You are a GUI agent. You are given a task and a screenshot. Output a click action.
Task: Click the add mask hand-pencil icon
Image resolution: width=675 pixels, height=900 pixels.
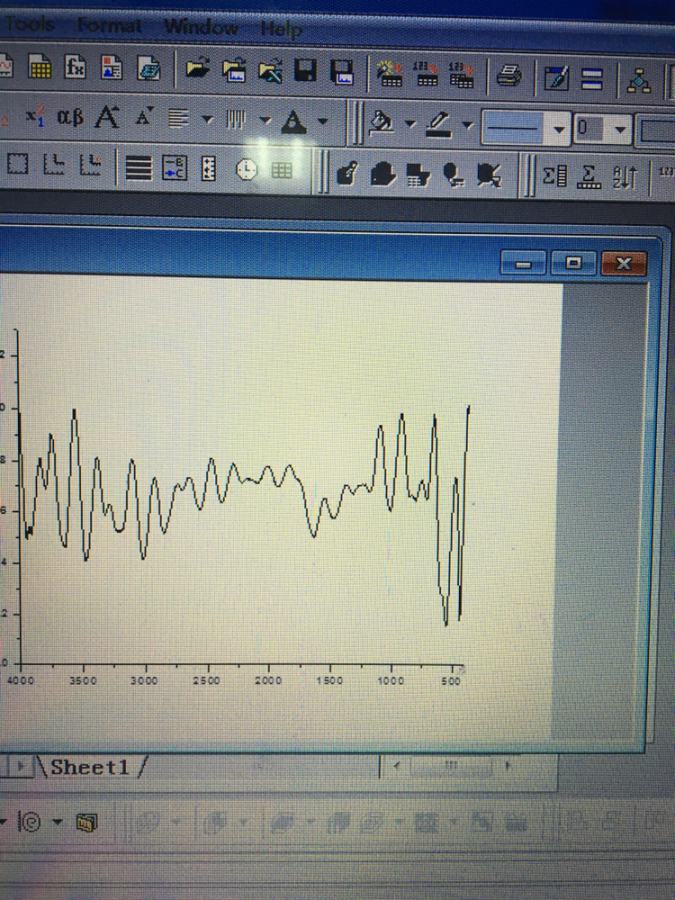pyautogui.click(x=347, y=173)
